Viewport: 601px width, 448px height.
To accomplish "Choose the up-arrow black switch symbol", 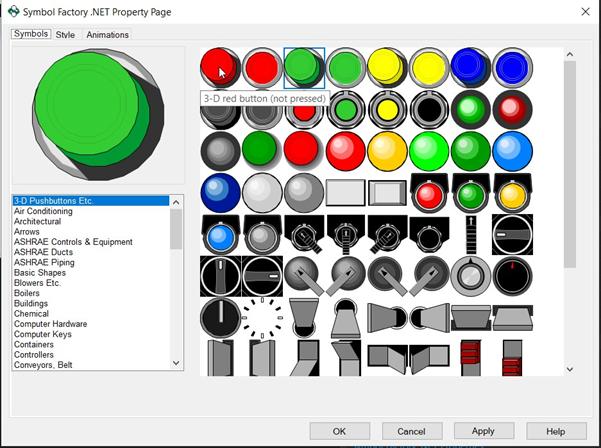I will coord(470,234).
